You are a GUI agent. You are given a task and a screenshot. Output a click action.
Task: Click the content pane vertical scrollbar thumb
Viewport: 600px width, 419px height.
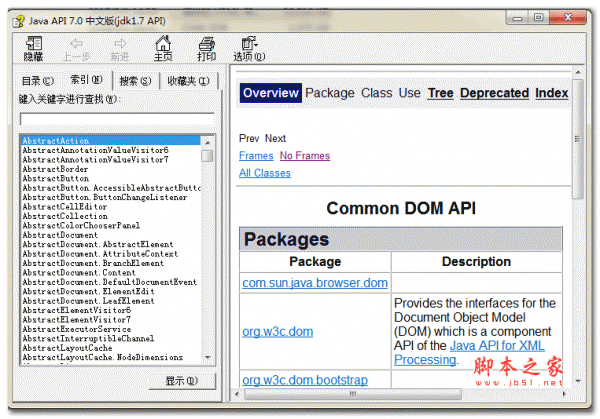click(578, 139)
